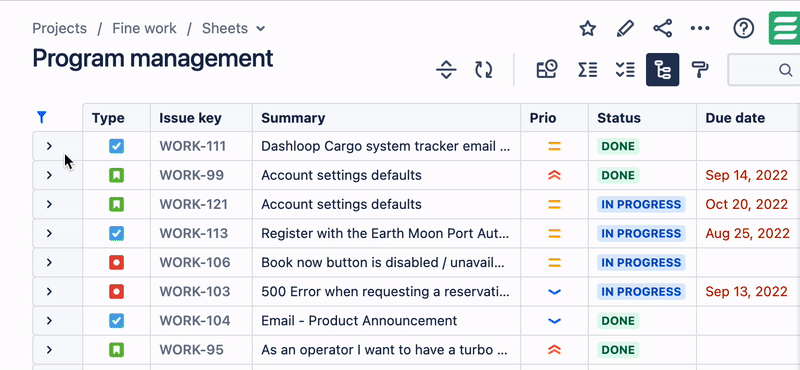Viewport: 800px width, 370px height.
Task: Open issue WORK-113 link
Action: click(193, 234)
